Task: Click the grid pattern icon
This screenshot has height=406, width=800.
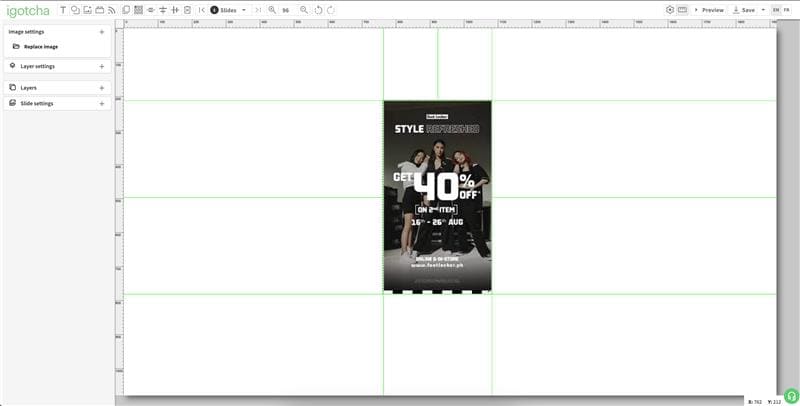Action: click(x=138, y=10)
